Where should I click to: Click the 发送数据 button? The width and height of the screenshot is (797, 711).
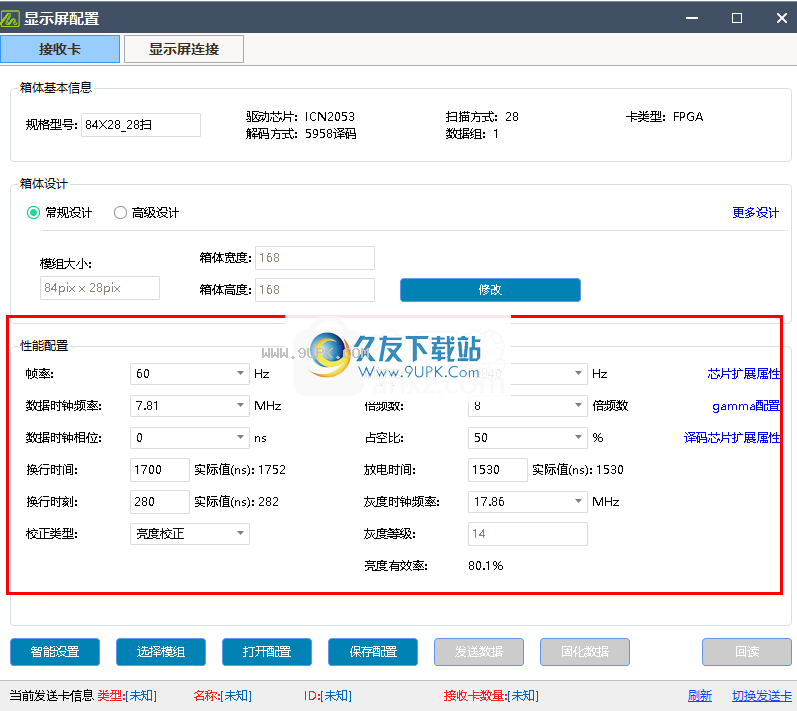pos(479,652)
